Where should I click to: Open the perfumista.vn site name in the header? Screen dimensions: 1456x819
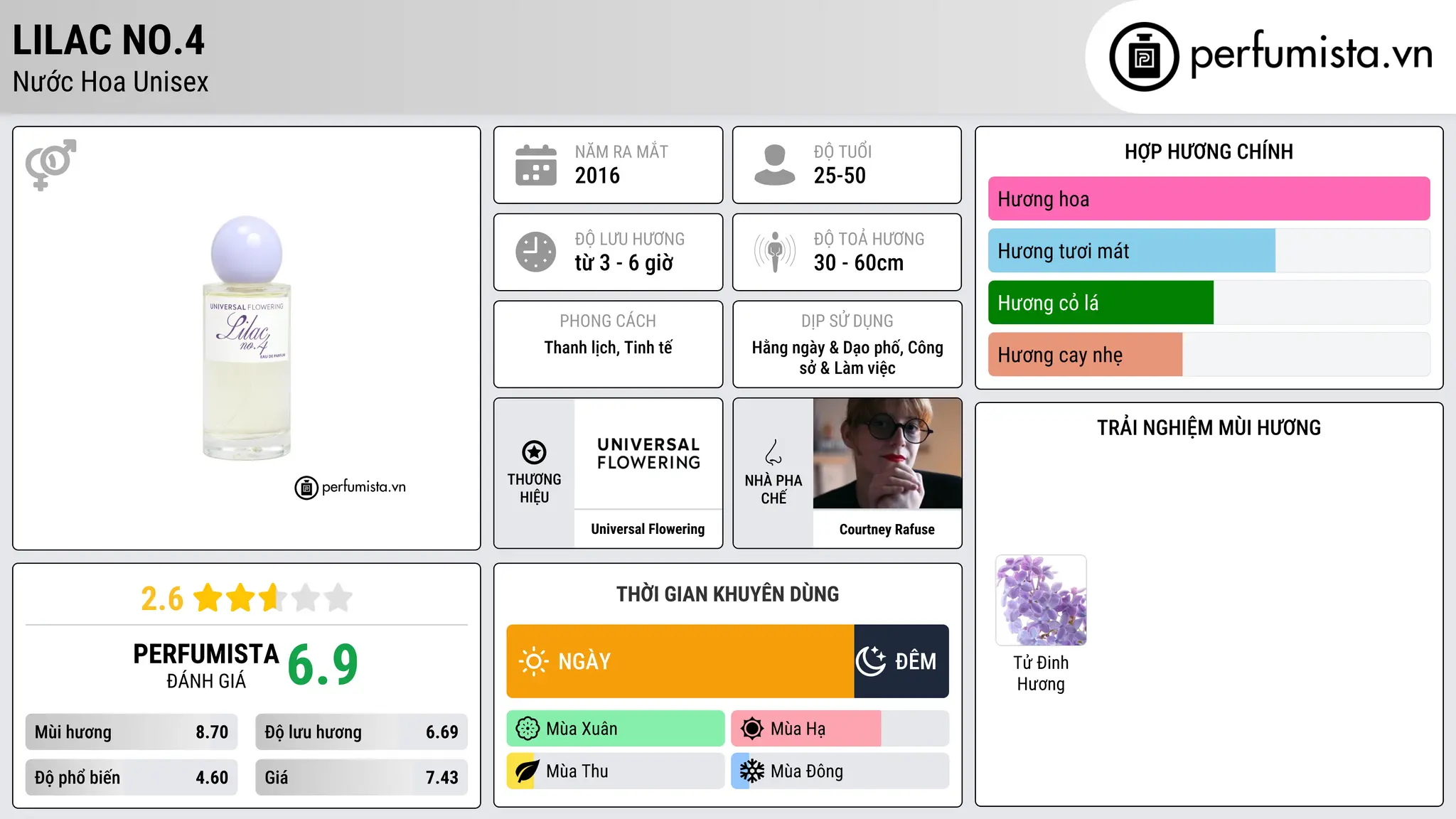click(x=1311, y=54)
